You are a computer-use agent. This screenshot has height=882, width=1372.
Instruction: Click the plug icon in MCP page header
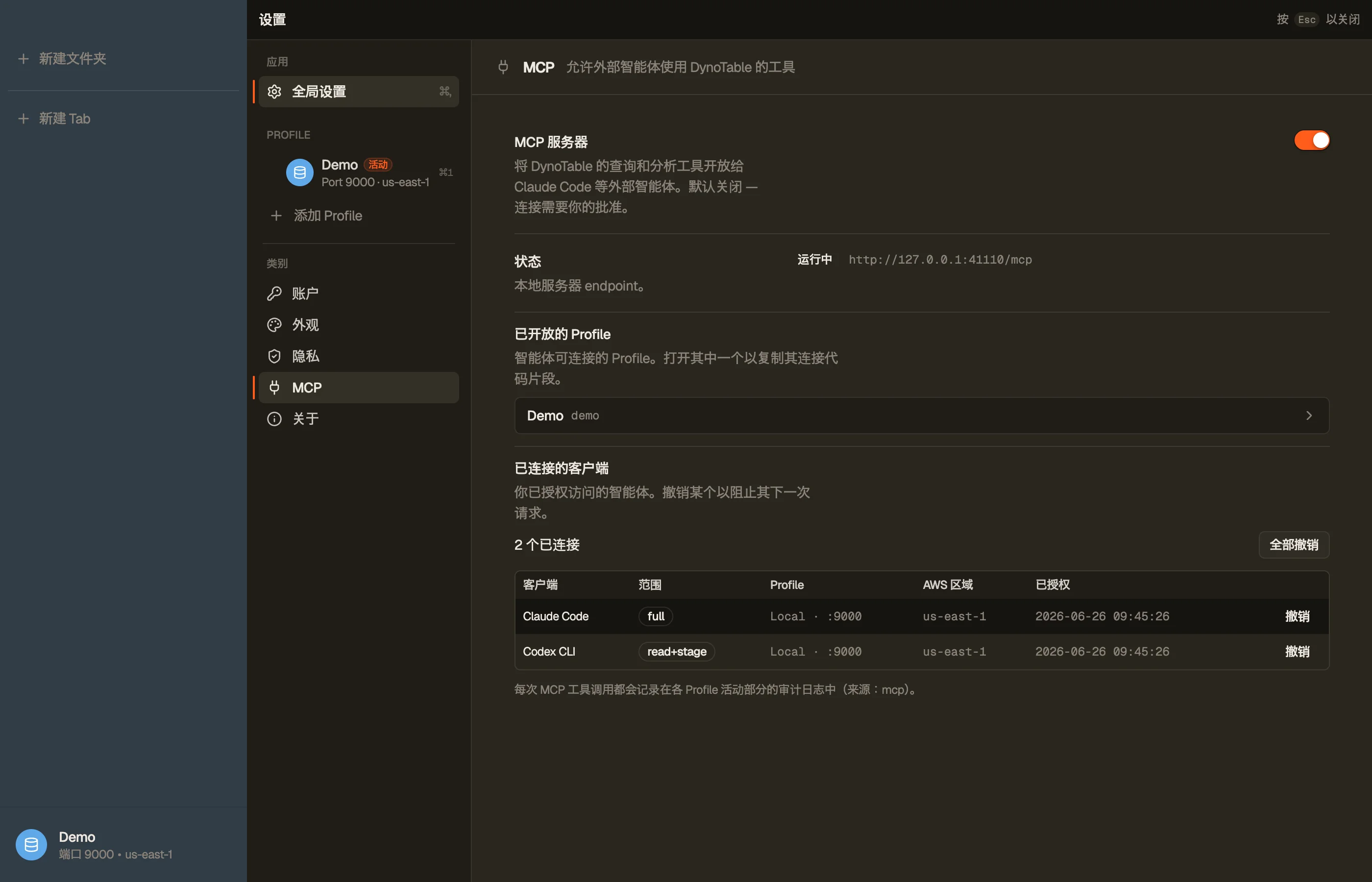(503, 67)
